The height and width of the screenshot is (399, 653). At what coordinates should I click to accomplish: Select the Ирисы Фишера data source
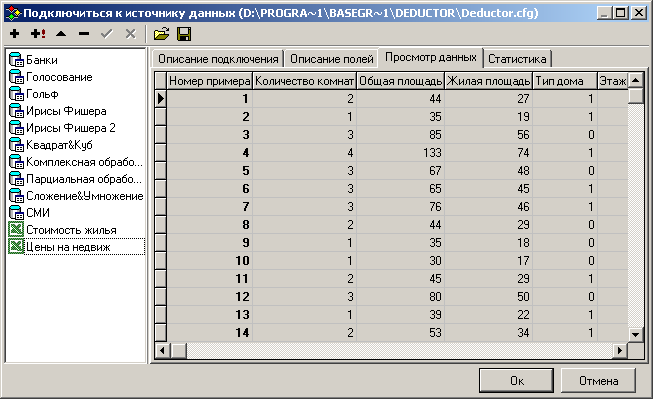pyautogui.click(x=57, y=111)
